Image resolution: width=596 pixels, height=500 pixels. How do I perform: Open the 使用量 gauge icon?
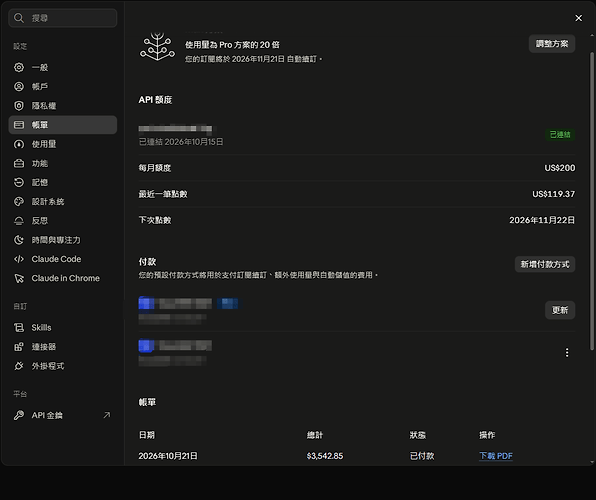(19, 144)
